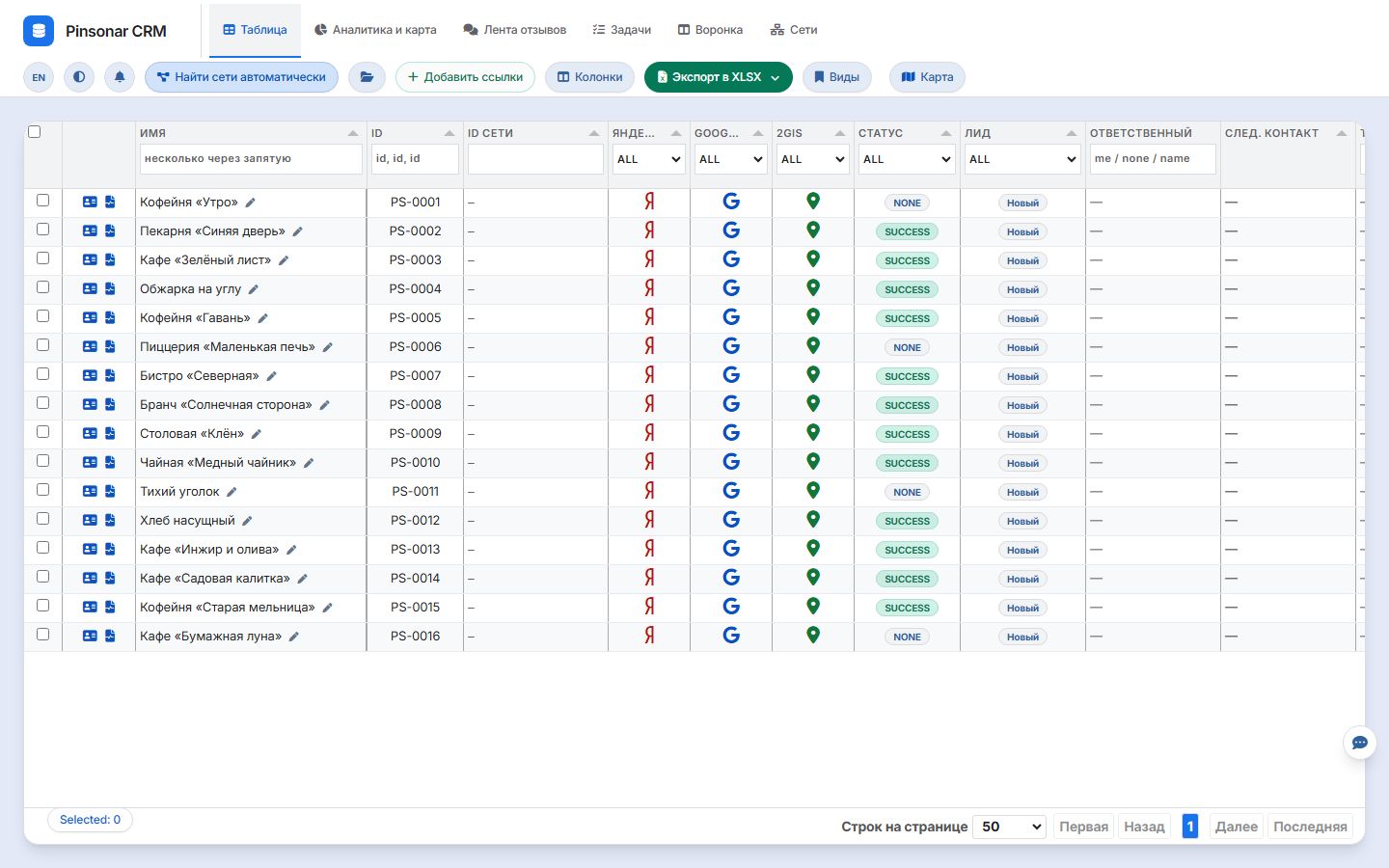Open 2GIS pin for PS-0006
1389x868 pixels.
pos(813,345)
